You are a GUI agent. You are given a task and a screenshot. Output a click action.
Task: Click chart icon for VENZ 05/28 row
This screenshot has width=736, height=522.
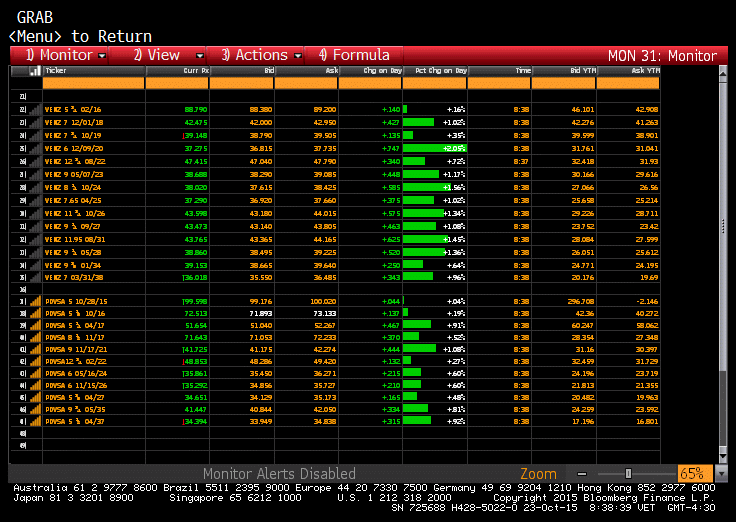click(x=35, y=253)
